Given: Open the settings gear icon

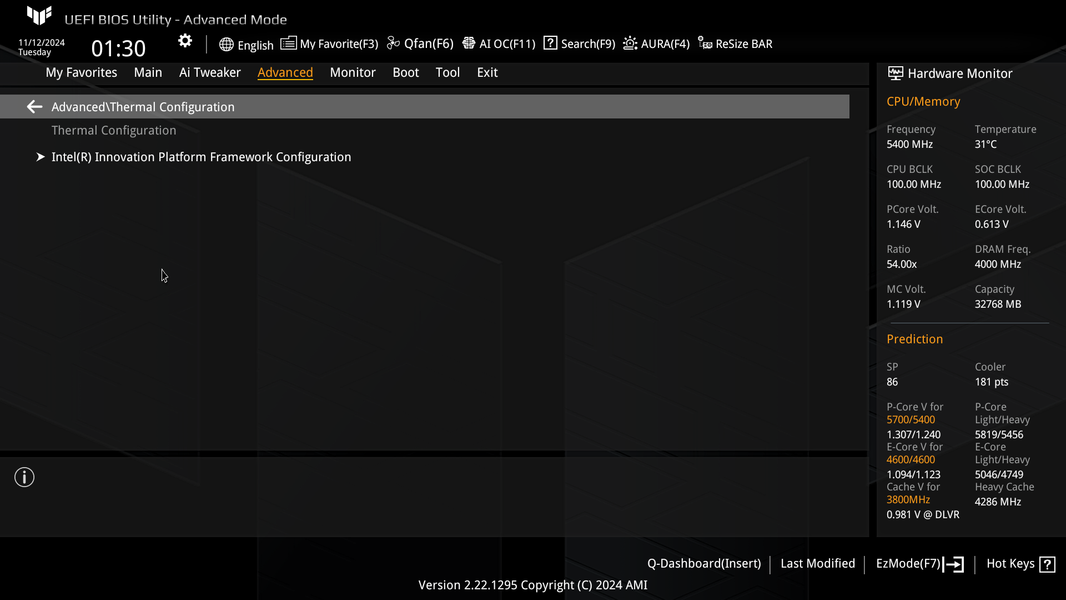Looking at the screenshot, I should [x=185, y=41].
